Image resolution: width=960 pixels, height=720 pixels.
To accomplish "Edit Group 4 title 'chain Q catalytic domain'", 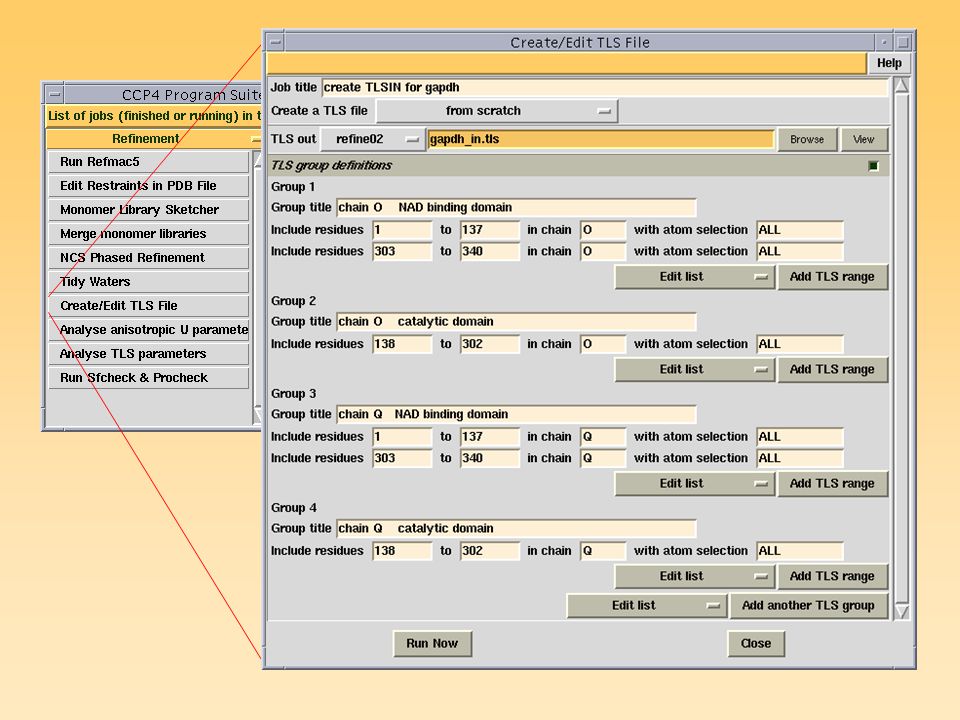I will pos(517,528).
